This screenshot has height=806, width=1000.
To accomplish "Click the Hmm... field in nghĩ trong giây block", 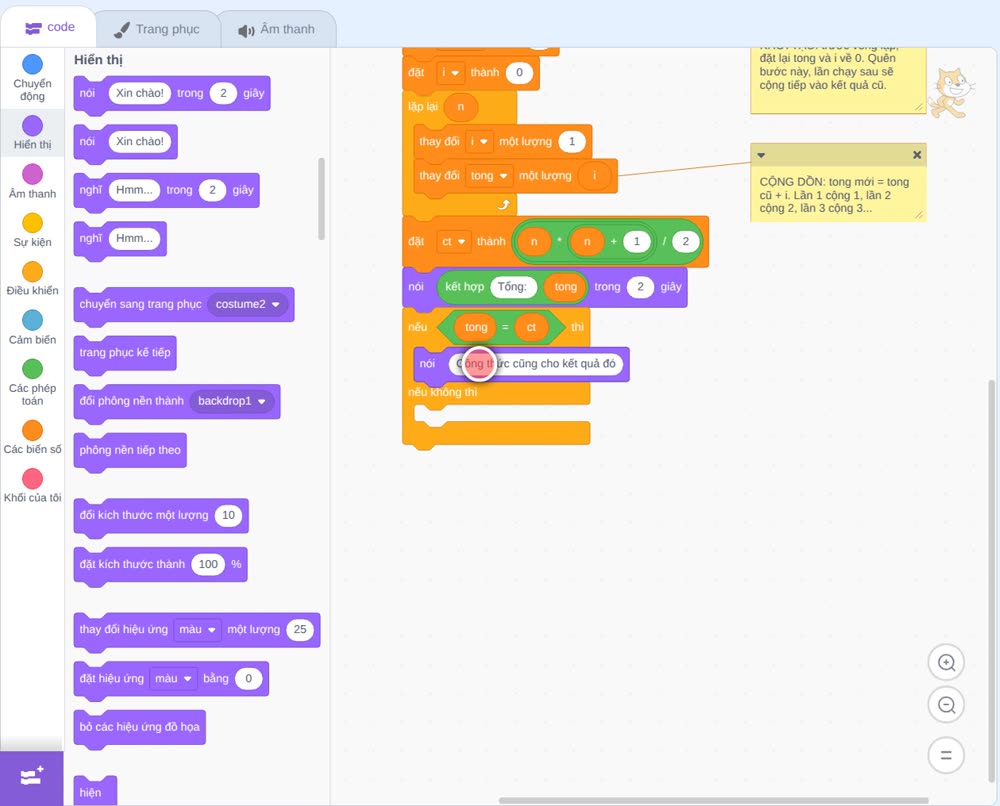I will 134,190.
